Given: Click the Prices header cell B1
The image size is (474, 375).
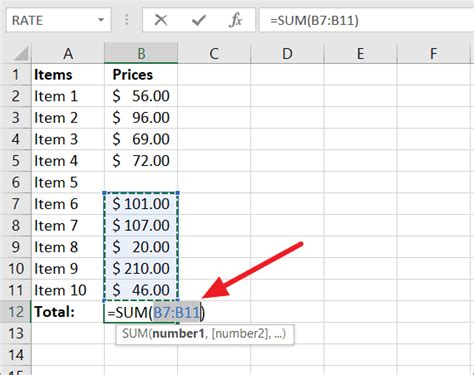Looking at the screenshot, I should [x=141, y=74].
